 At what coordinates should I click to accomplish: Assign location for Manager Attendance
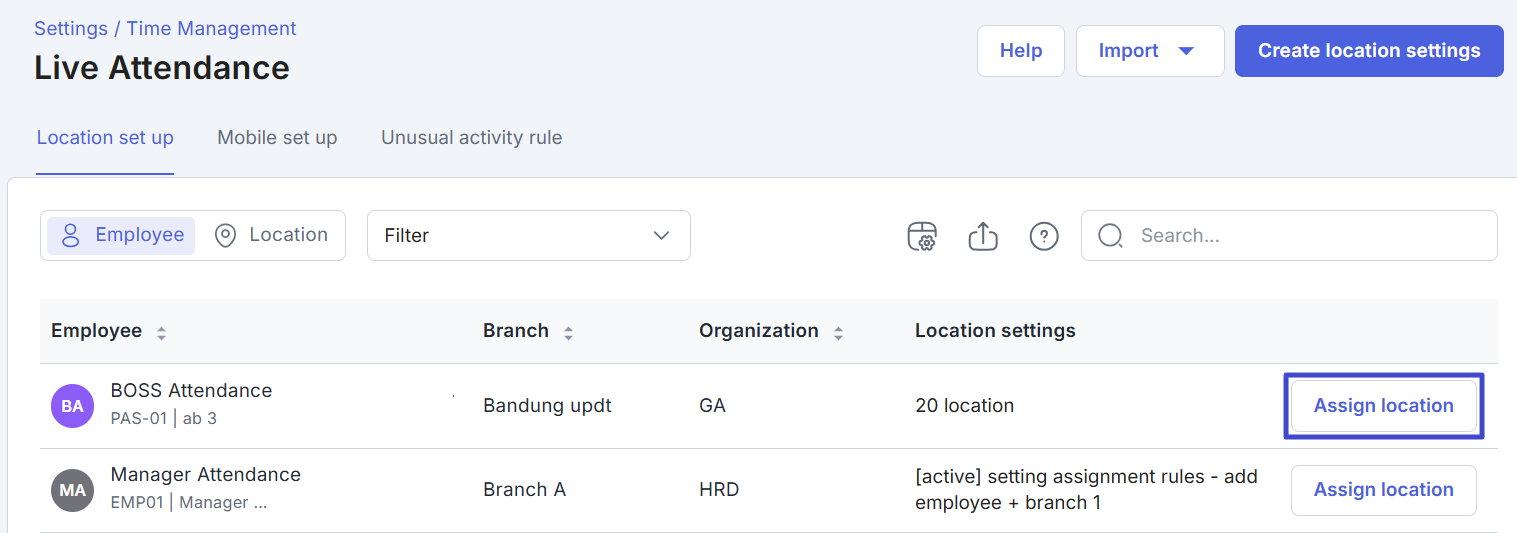[x=1383, y=490]
